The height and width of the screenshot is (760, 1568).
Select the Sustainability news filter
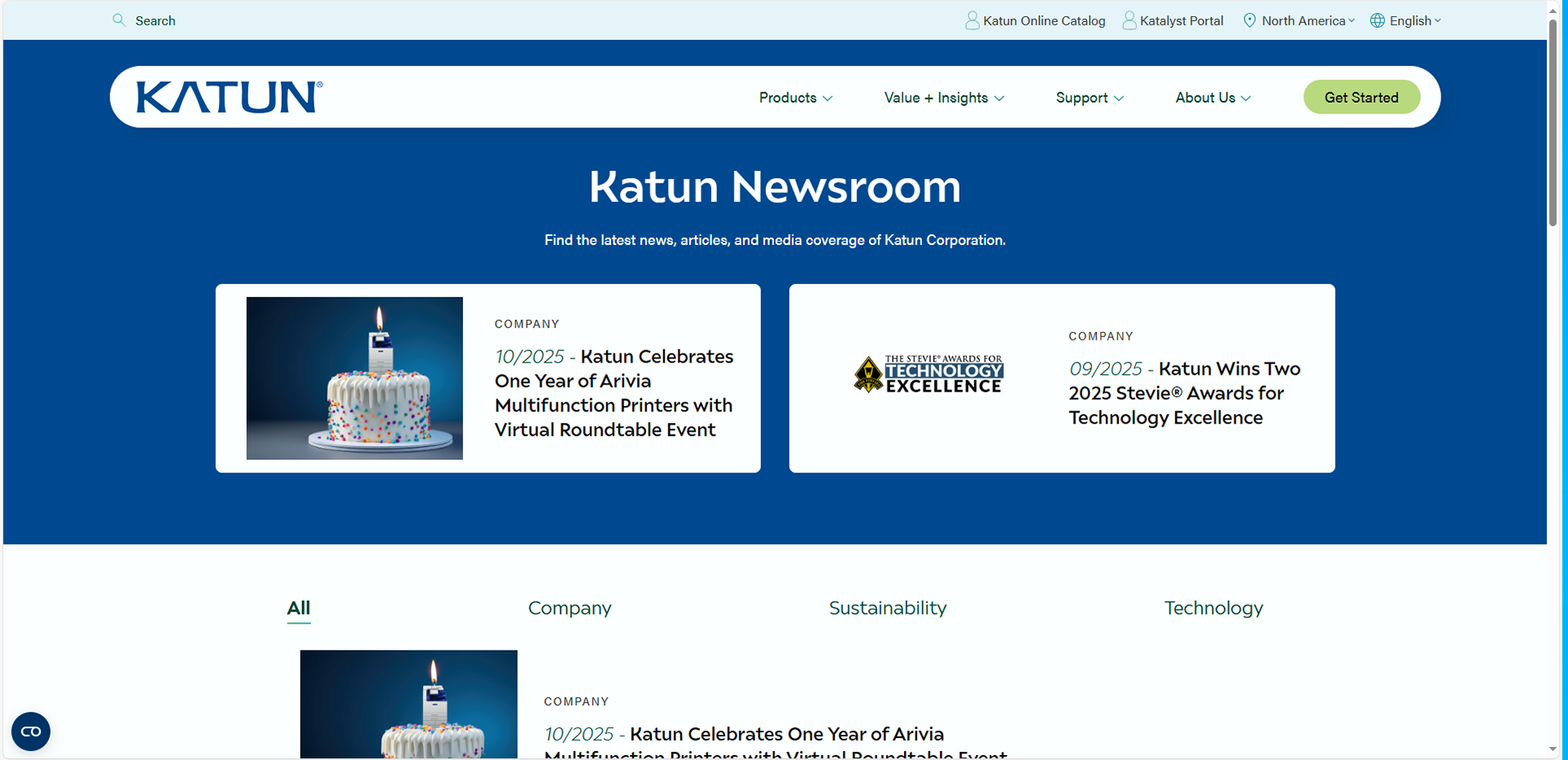(x=888, y=608)
